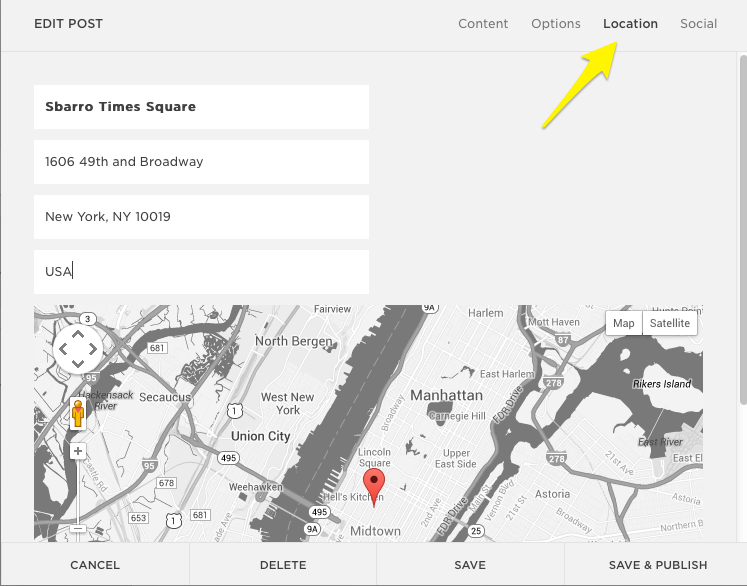747x586 pixels.
Task: Click the zoom slider track on map
Action: pos(78,490)
